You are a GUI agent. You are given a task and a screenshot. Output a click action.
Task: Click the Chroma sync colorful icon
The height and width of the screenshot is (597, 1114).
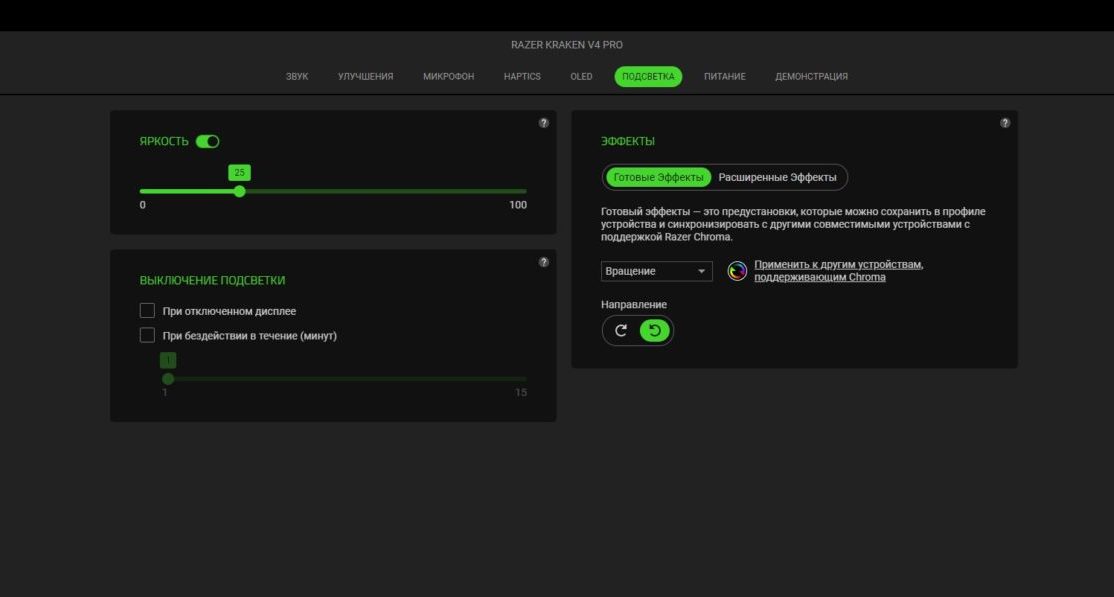737,271
